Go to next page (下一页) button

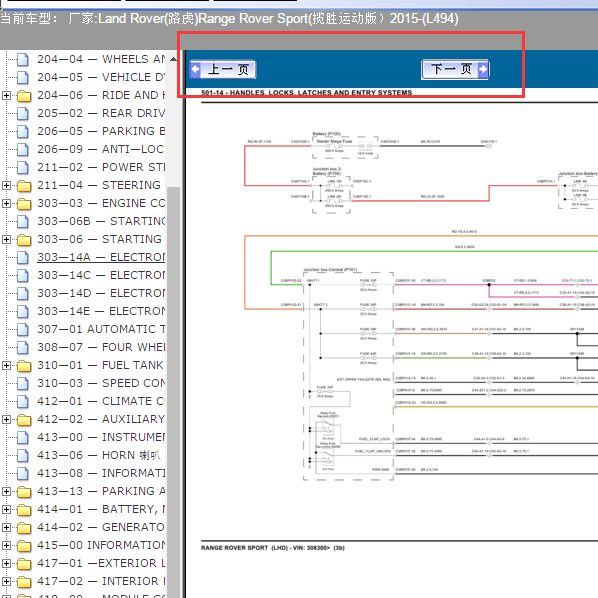[455, 69]
